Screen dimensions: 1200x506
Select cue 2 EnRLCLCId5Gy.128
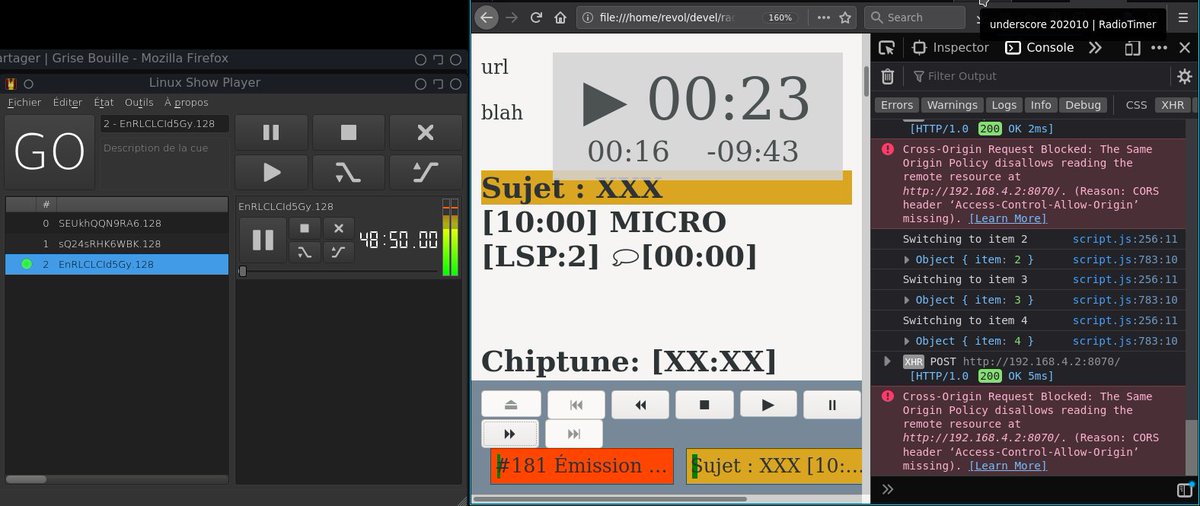117,264
